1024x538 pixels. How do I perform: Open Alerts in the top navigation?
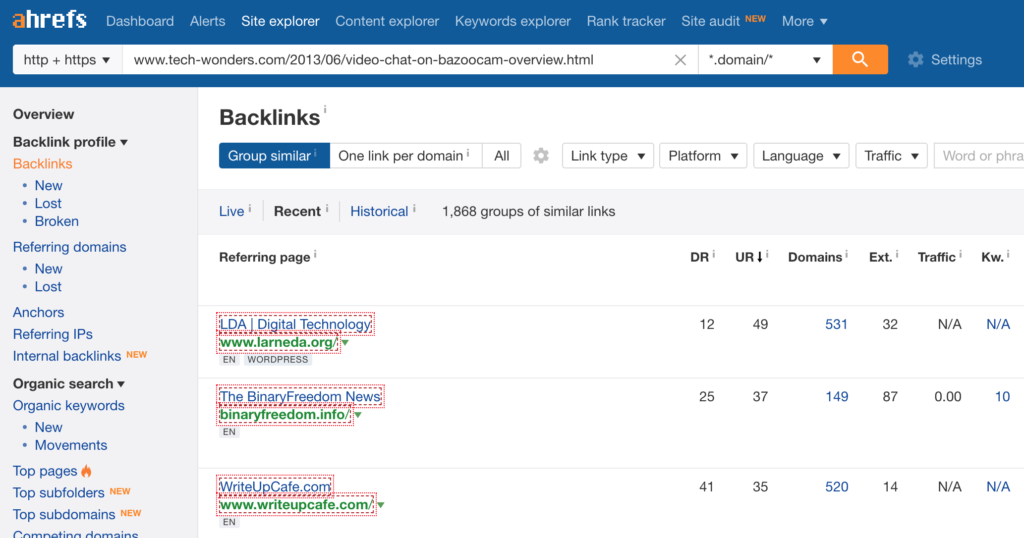pos(208,21)
